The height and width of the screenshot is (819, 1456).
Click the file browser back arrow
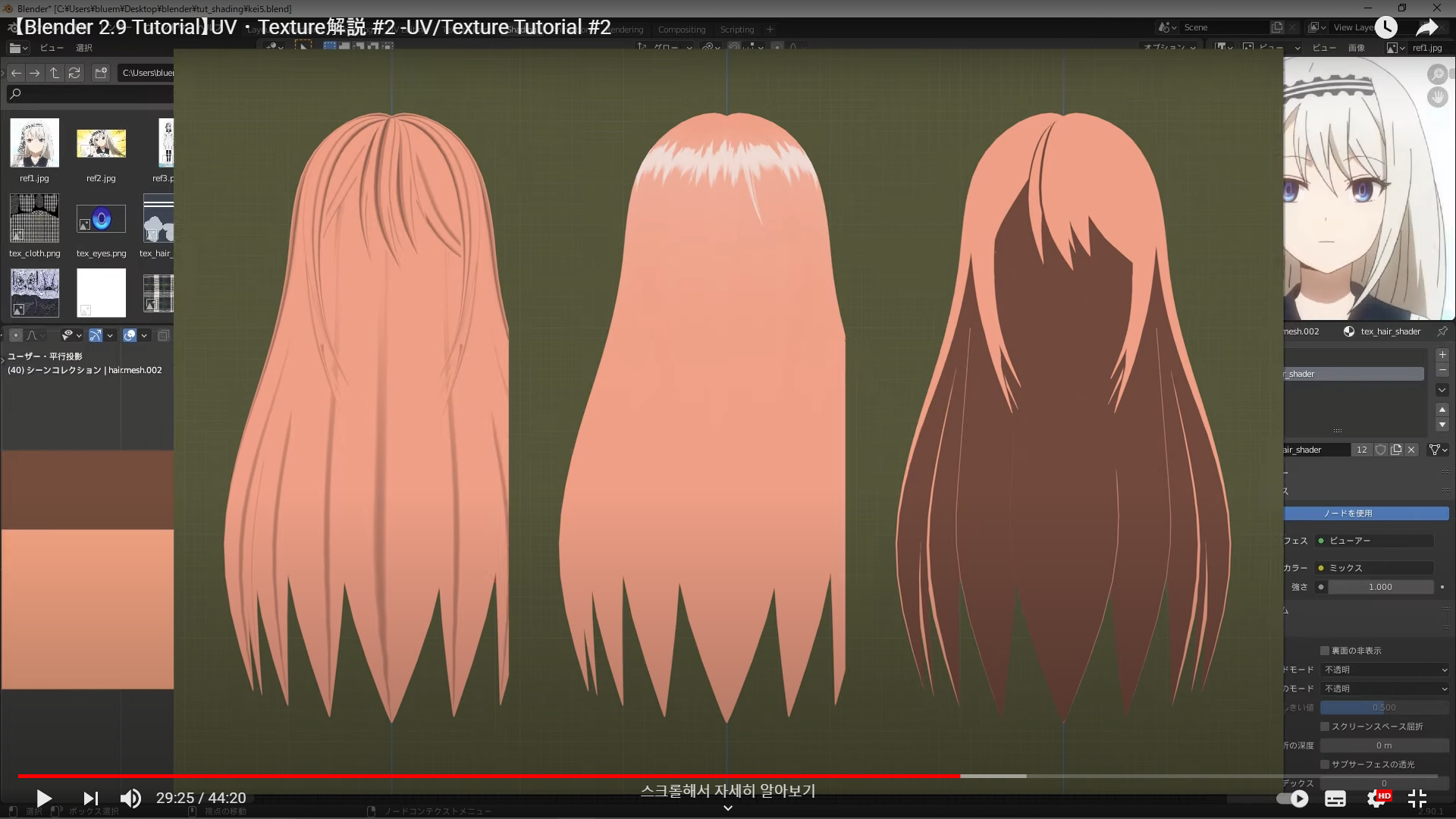[16, 73]
